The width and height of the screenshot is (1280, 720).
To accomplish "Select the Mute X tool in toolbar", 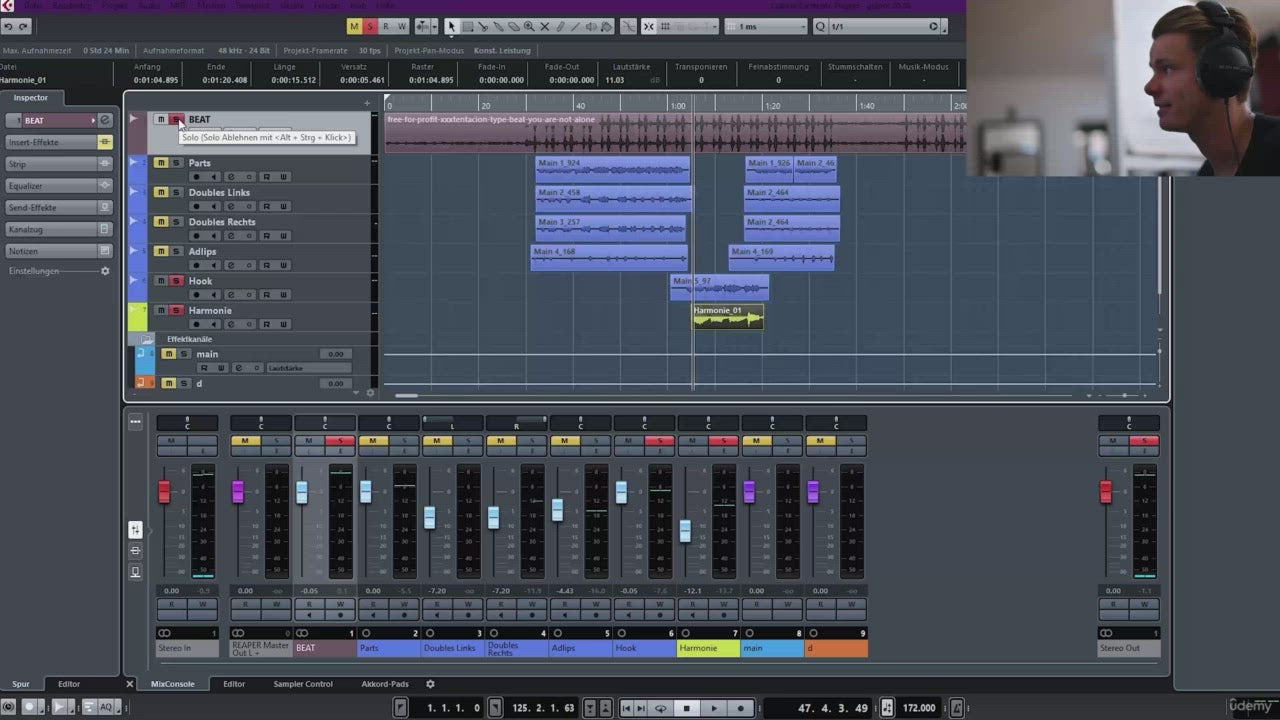I will click(545, 26).
